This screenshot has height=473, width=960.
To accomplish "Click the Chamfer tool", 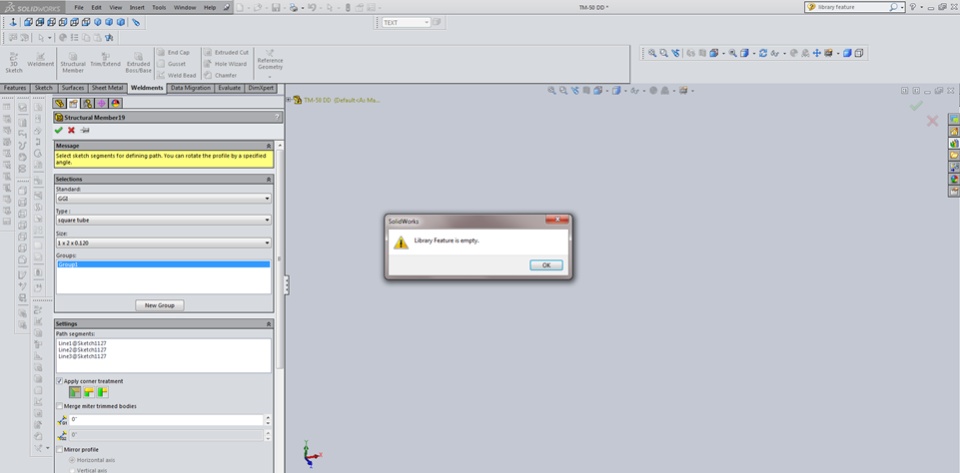I will [x=220, y=75].
